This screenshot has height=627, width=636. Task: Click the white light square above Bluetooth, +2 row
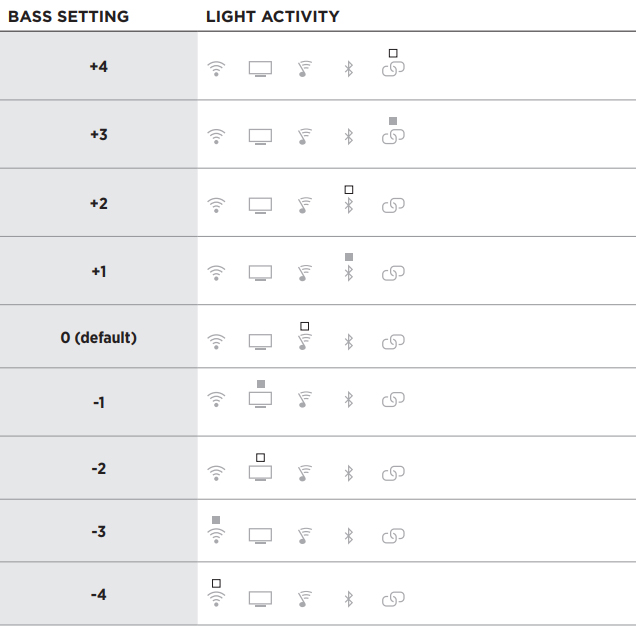(x=349, y=189)
